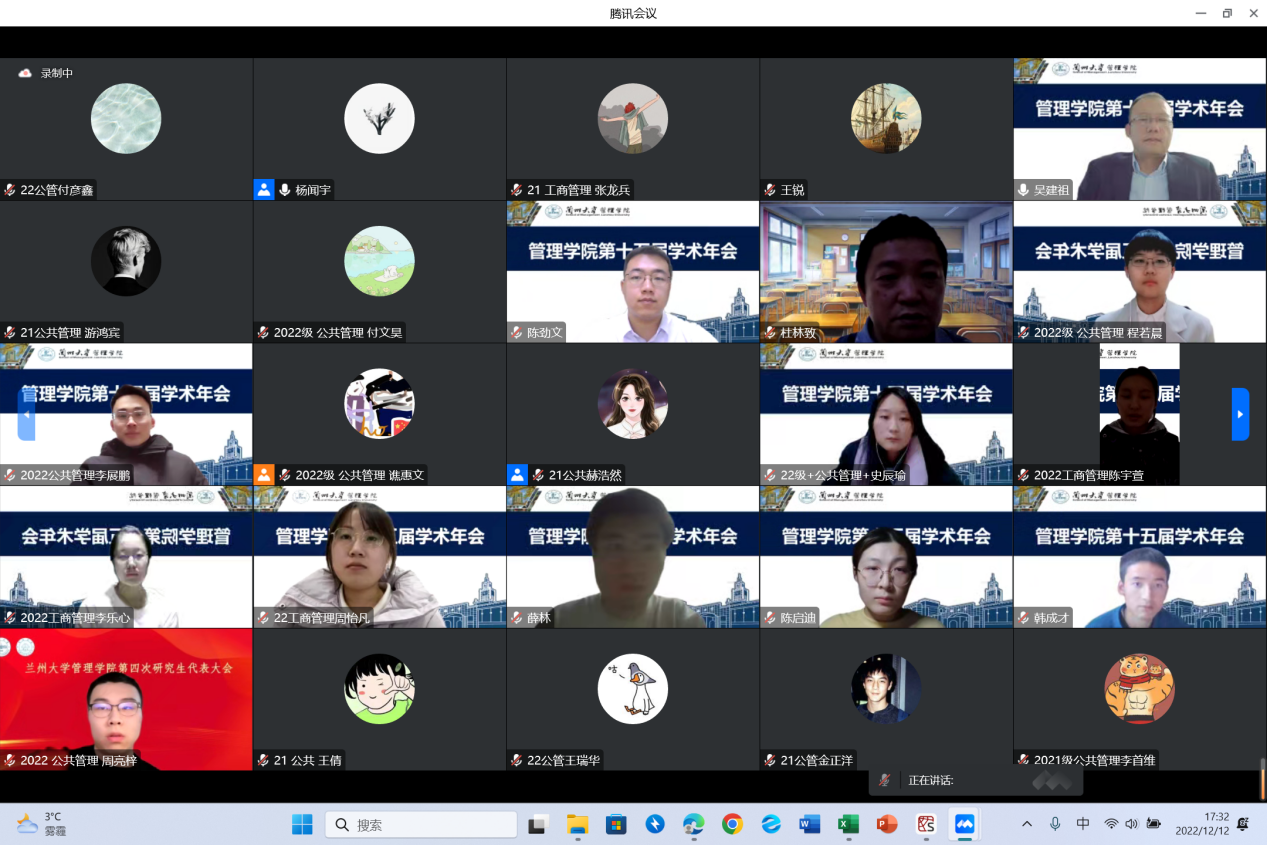Click the Windows taskbar search box
1267x845 pixels.
[421, 824]
